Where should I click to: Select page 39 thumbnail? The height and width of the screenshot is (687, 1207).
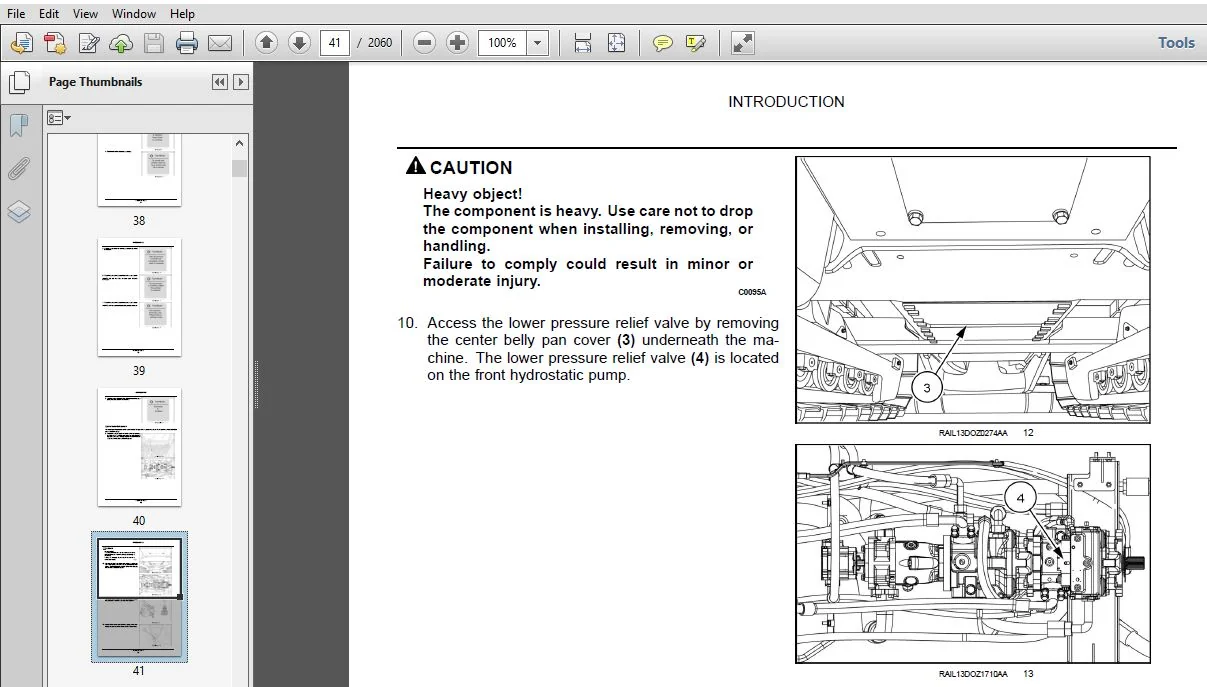click(139, 297)
